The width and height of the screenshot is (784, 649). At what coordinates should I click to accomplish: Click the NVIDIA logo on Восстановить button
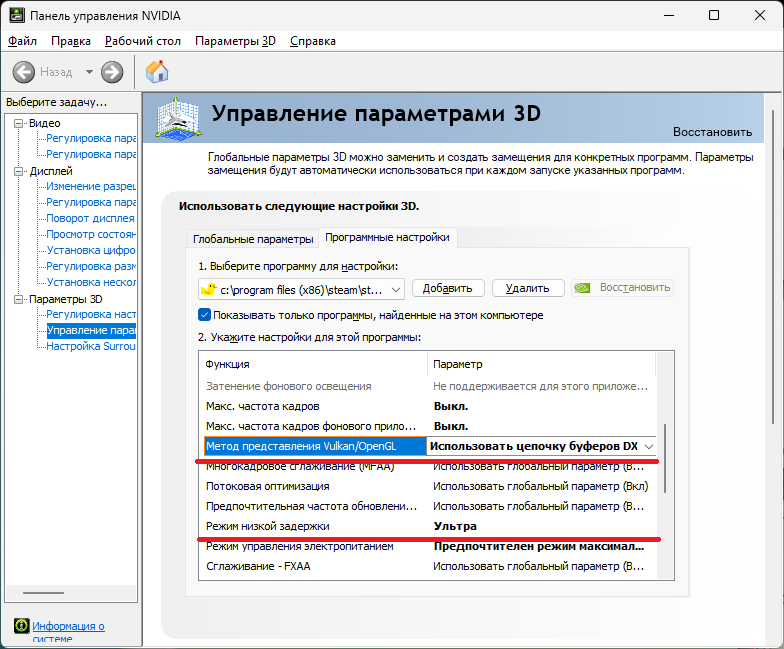point(582,288)
